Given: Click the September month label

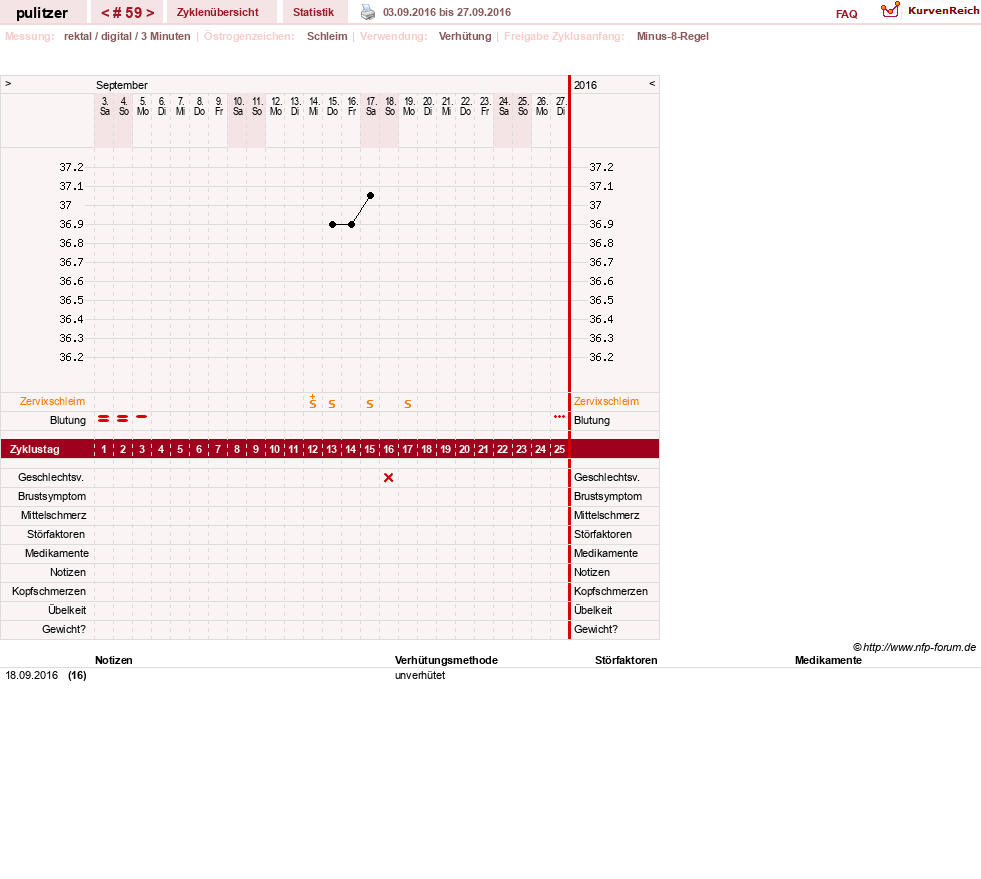Looking at the screenshot, I should (x=121, y=85).
